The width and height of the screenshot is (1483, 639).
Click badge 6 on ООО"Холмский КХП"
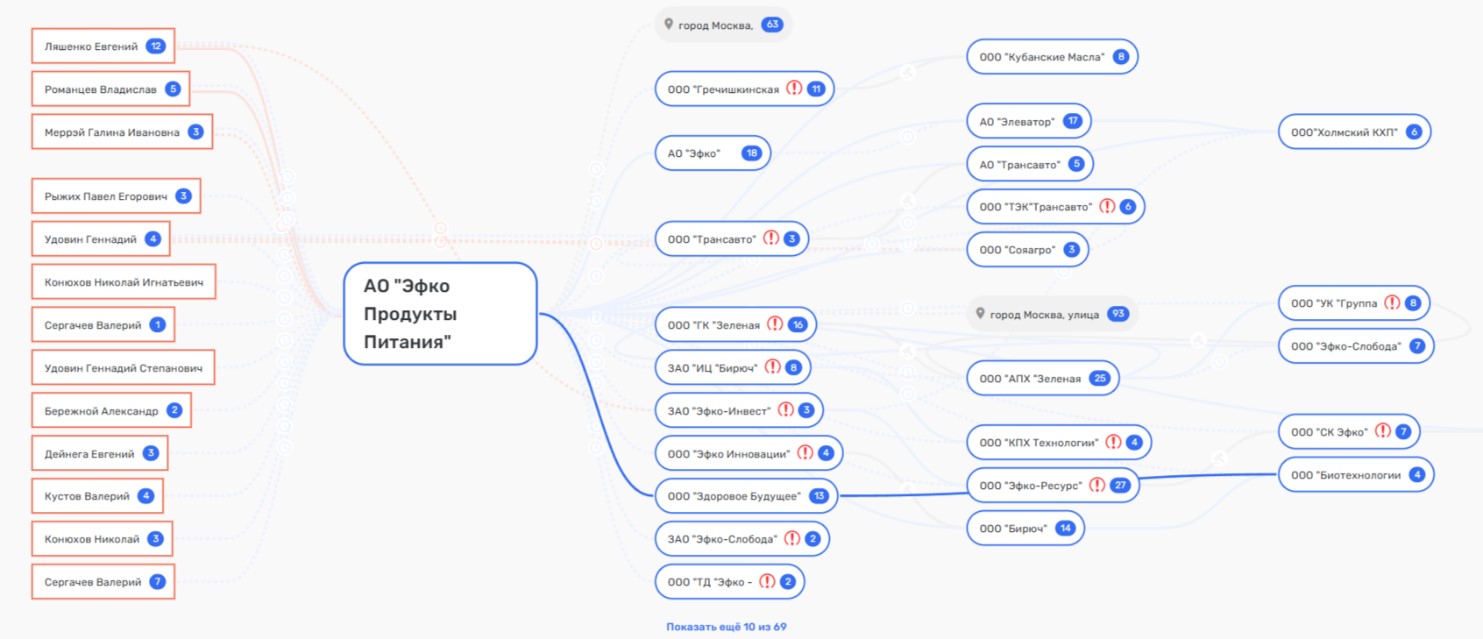click(x=1414, y=132)
